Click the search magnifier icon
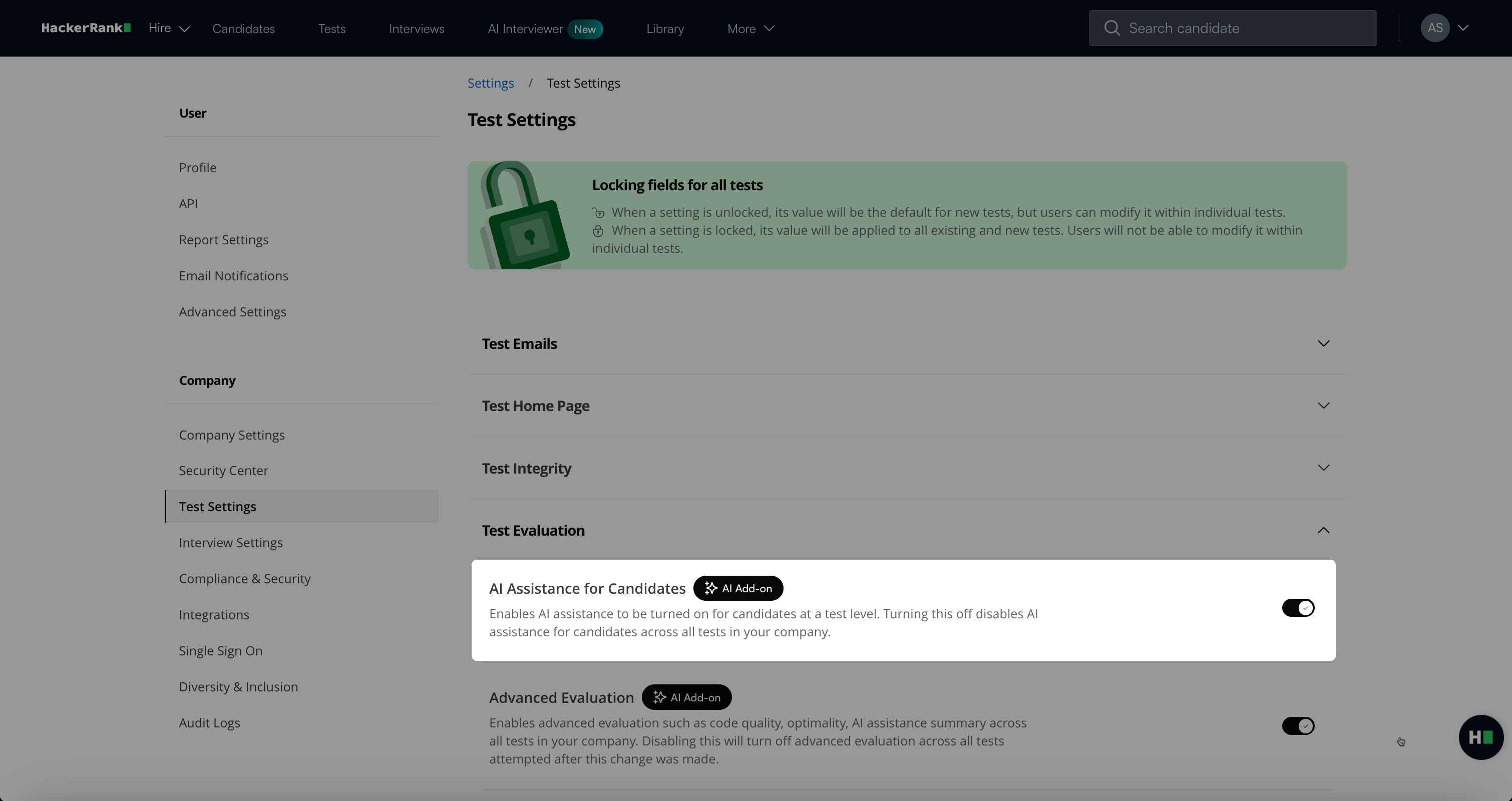Screen dimensions: 1512x801 point(1111,28)
